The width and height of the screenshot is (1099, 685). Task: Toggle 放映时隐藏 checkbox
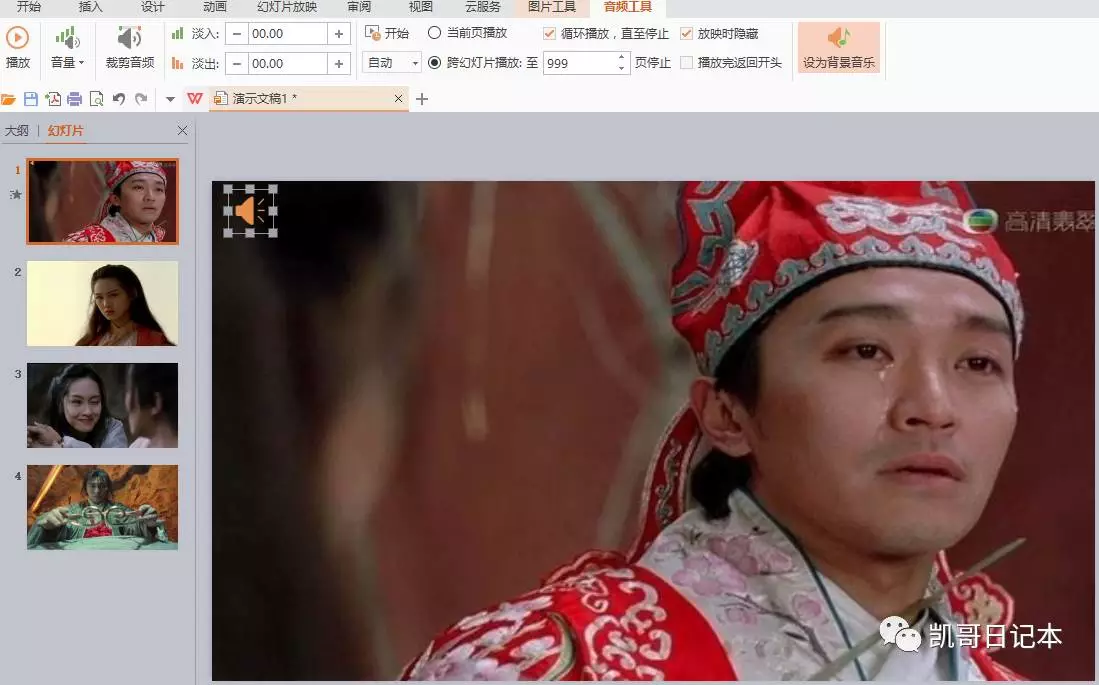pos(686,34)
